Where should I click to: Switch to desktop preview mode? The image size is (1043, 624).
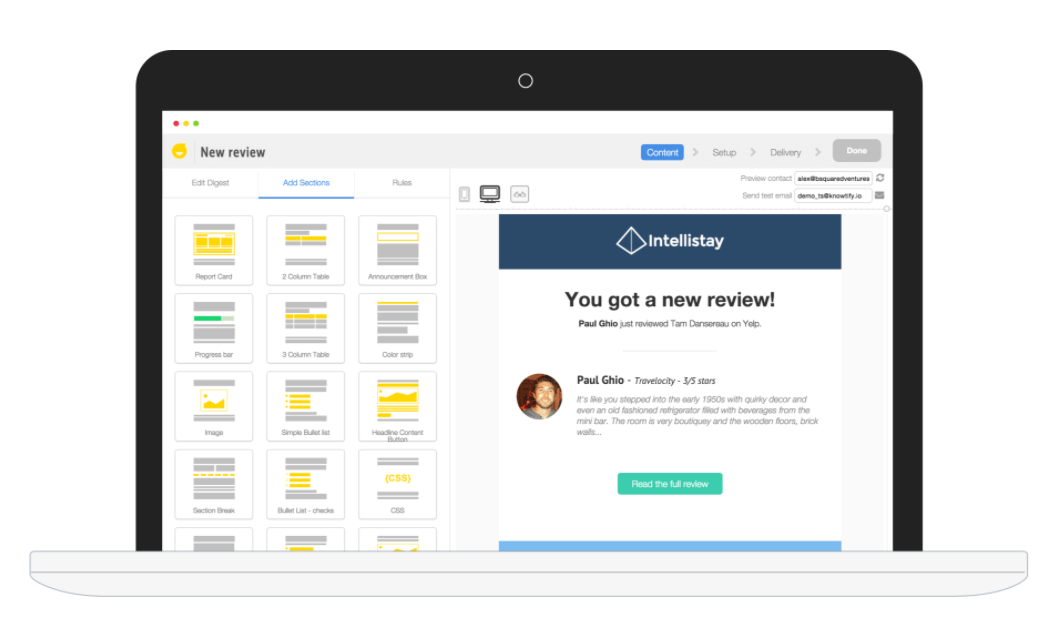coord(490,194)
